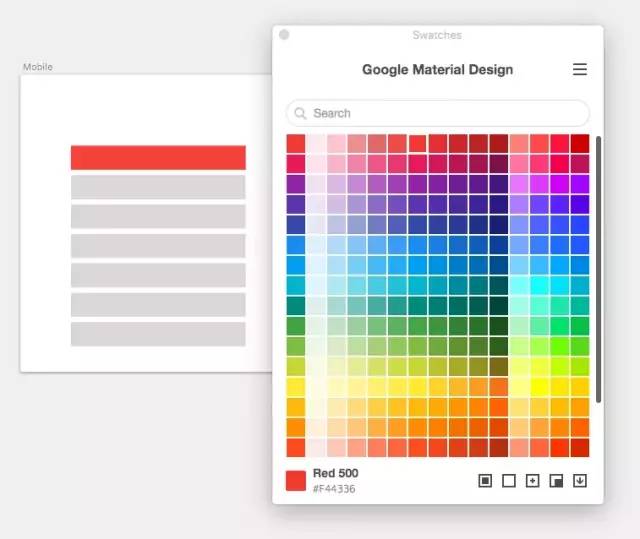This screenshot has width=640, height=539.
Task: Apply swatch as border using empty-square icon
Action: 509,481
